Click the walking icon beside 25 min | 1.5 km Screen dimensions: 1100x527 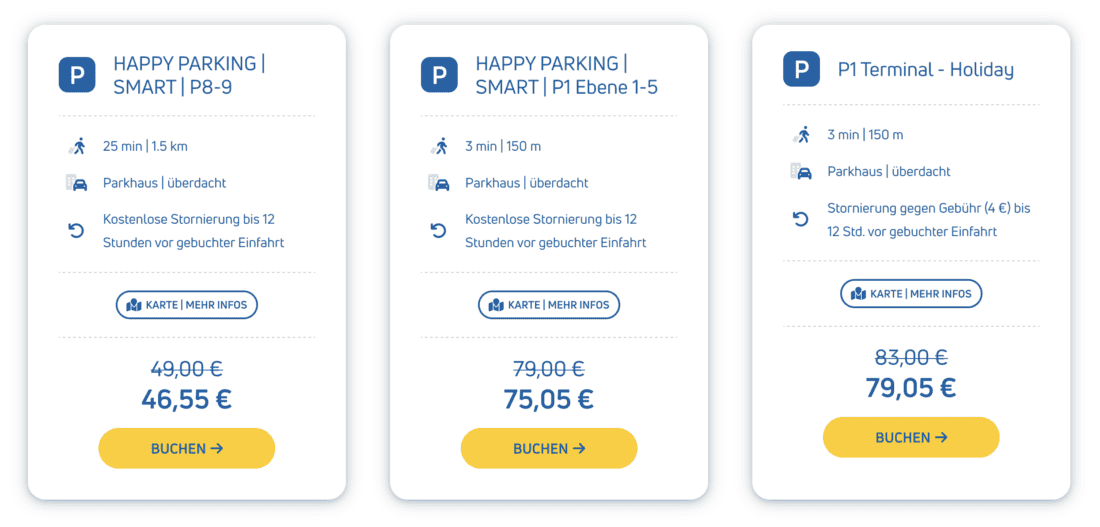[x=76, y=146]
